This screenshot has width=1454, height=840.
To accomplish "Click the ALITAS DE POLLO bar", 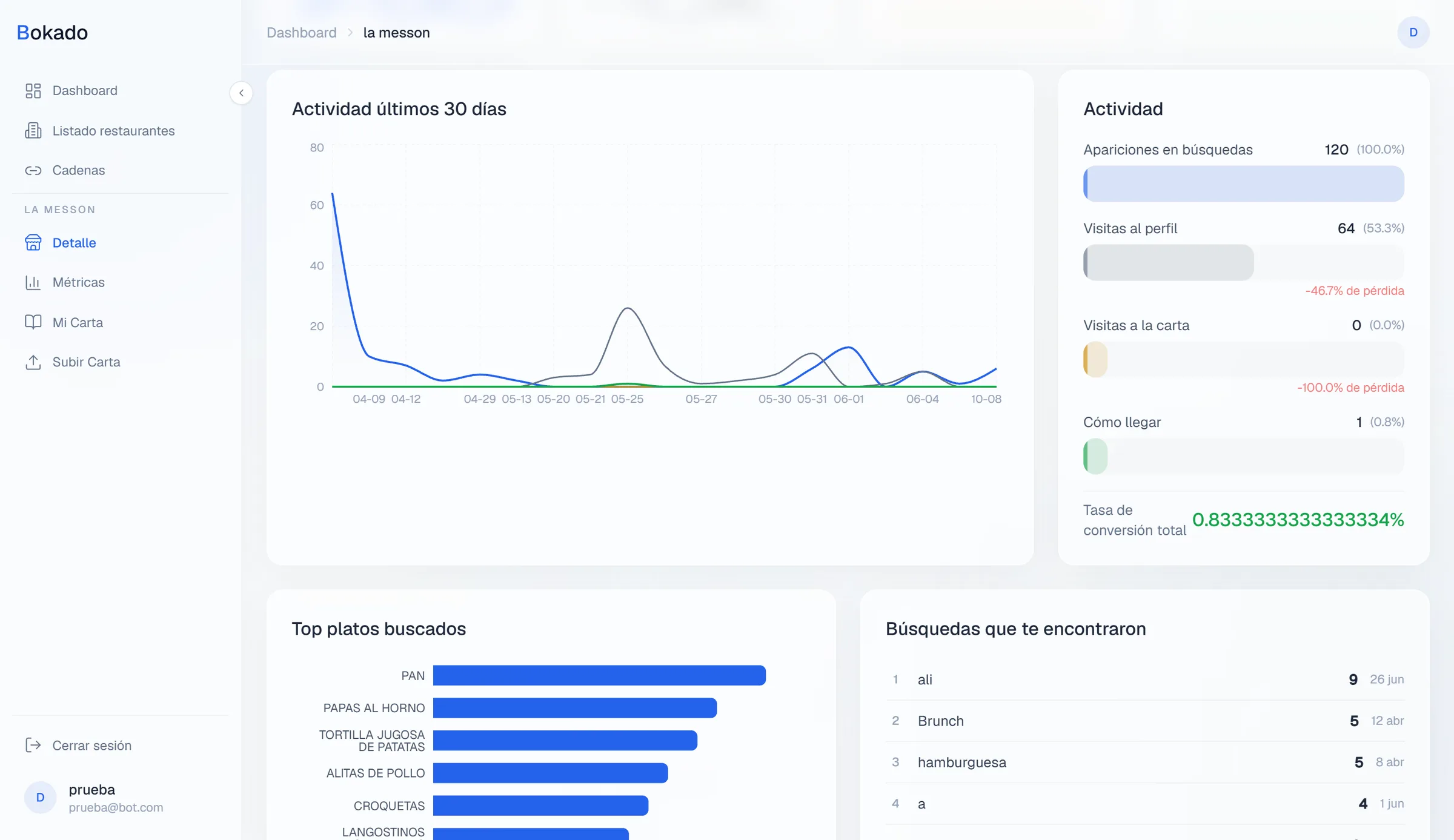I will coord(550,773).
